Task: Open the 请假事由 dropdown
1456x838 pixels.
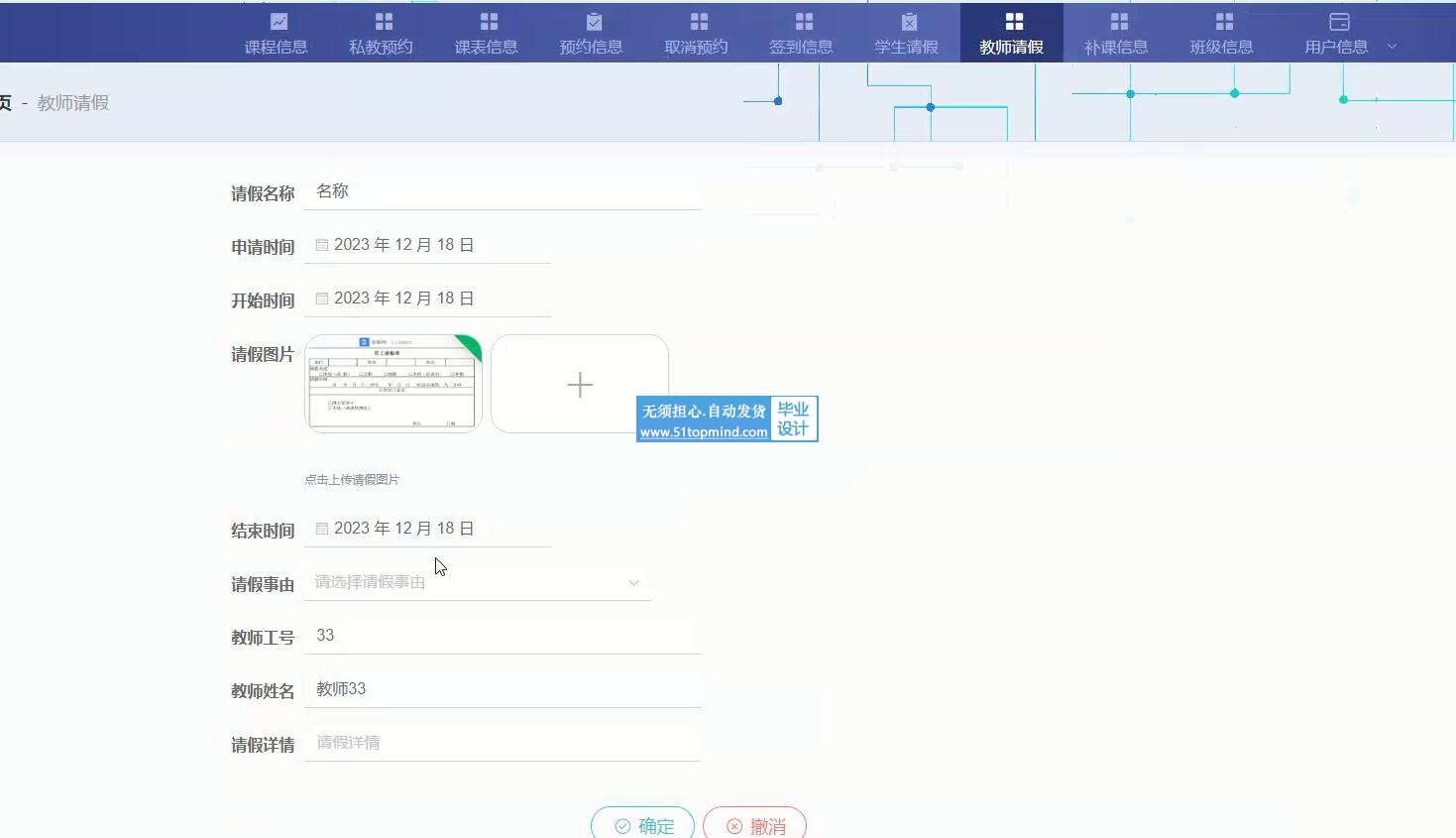Action: click(x=477, y=582)
